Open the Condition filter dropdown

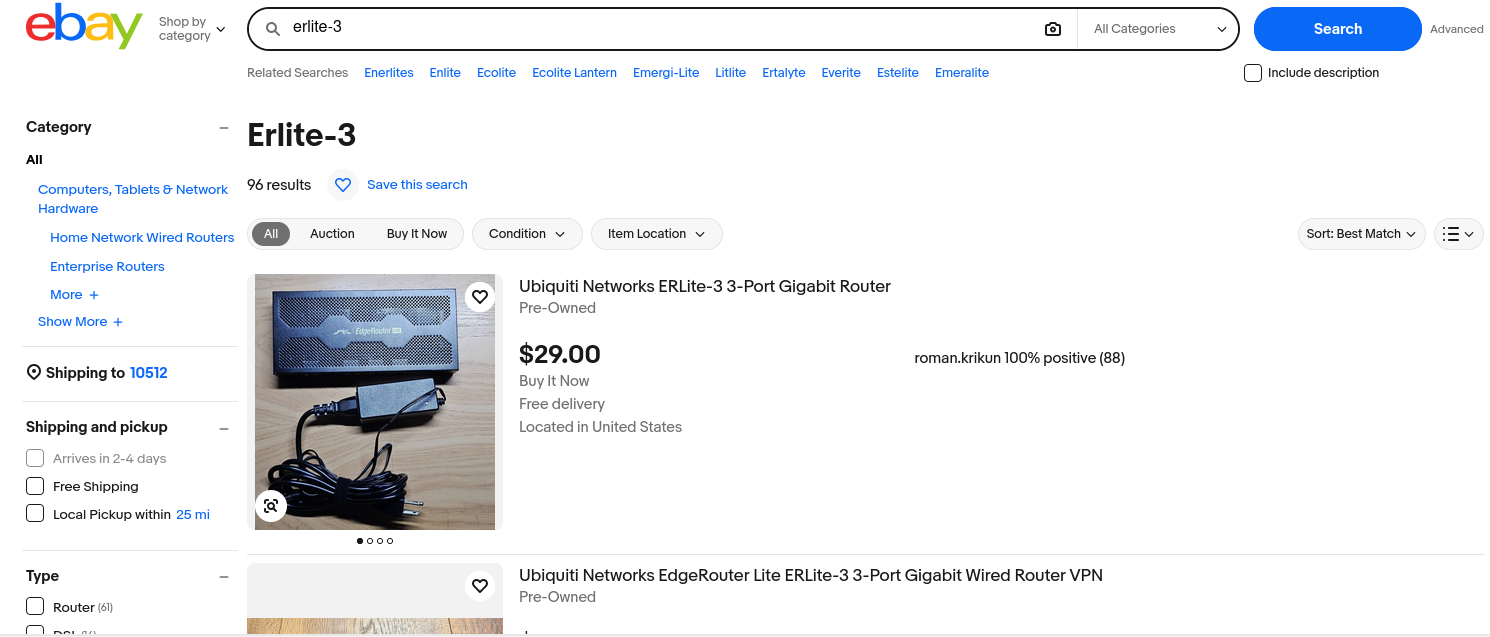tap(527, 234)
